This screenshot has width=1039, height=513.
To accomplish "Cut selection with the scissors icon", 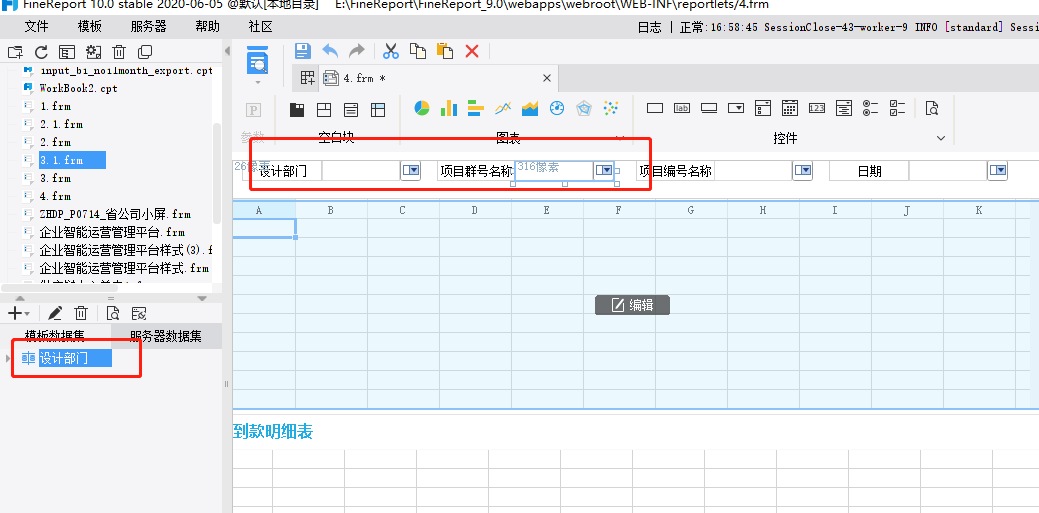I will pos(391,51).
